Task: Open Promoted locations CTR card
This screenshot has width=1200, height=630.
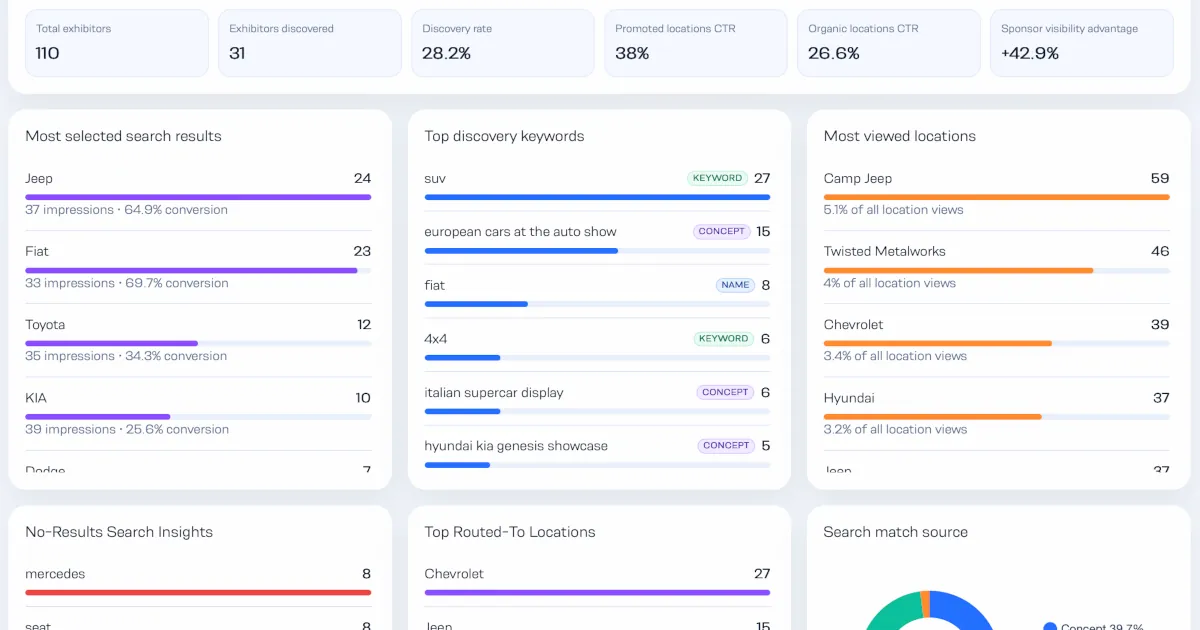Action: pos(695,43)
